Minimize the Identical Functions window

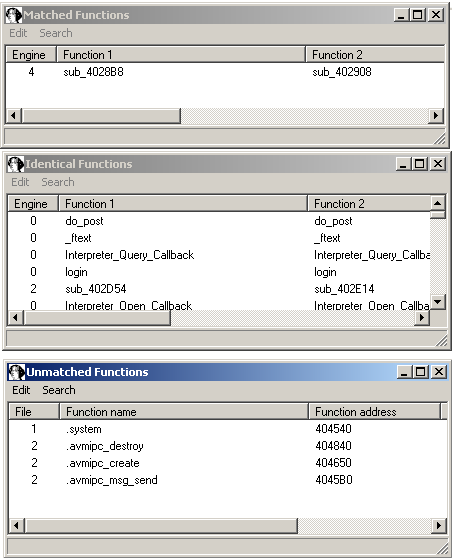click(x=403, y=164)
